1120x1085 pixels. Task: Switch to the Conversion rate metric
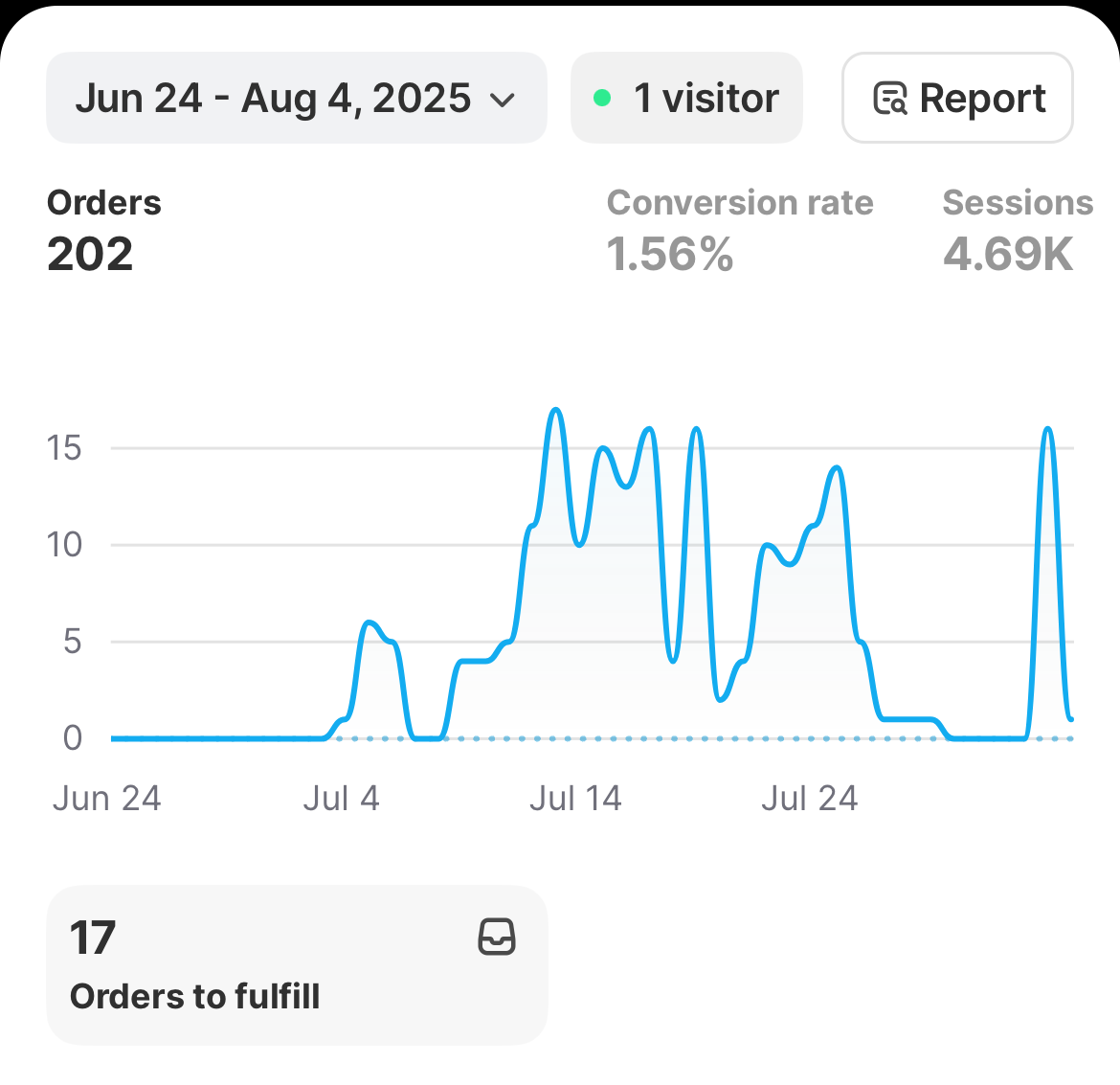click(x=739, y=203)
